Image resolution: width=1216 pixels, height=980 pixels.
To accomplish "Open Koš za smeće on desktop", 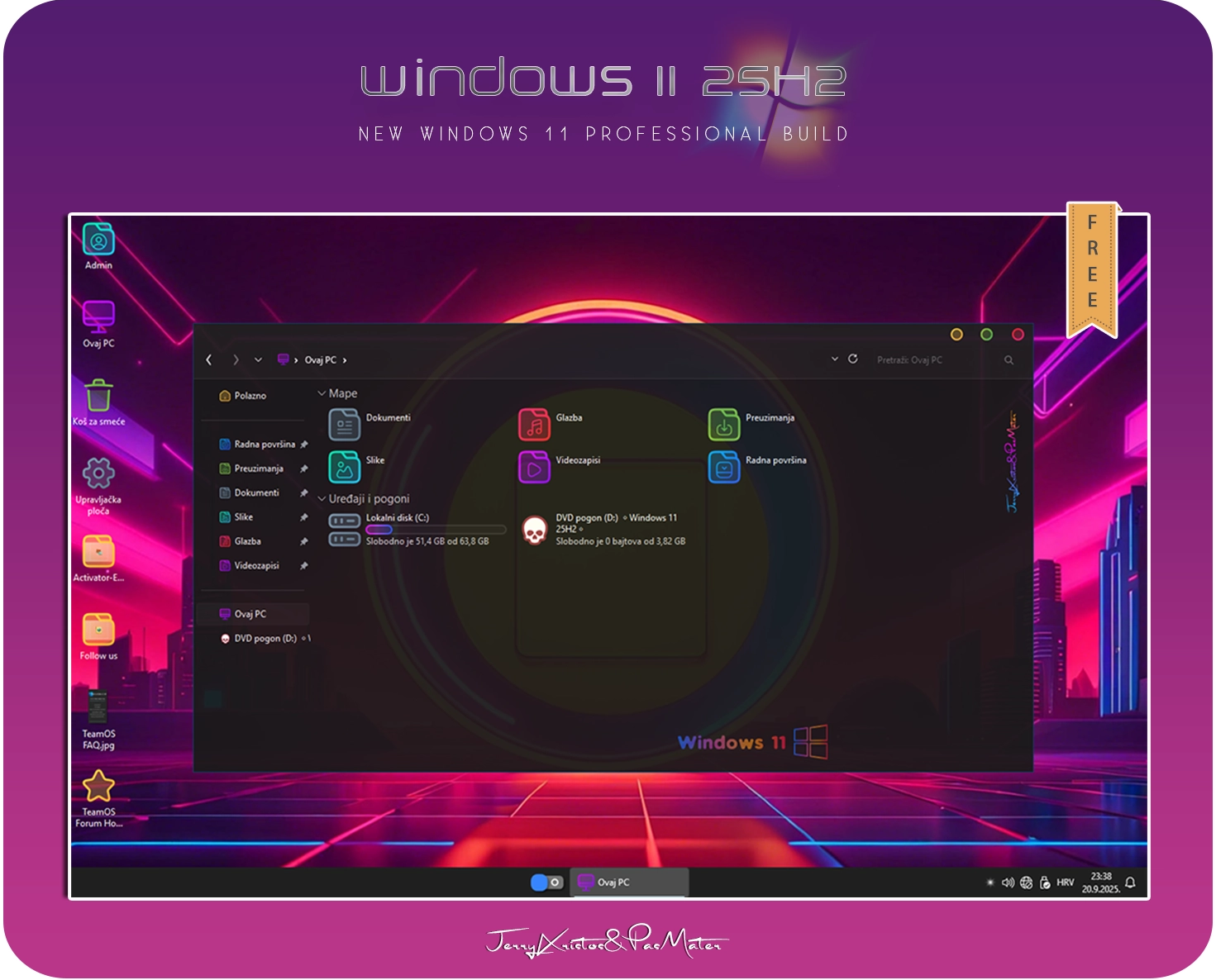I will pos(98,397).
